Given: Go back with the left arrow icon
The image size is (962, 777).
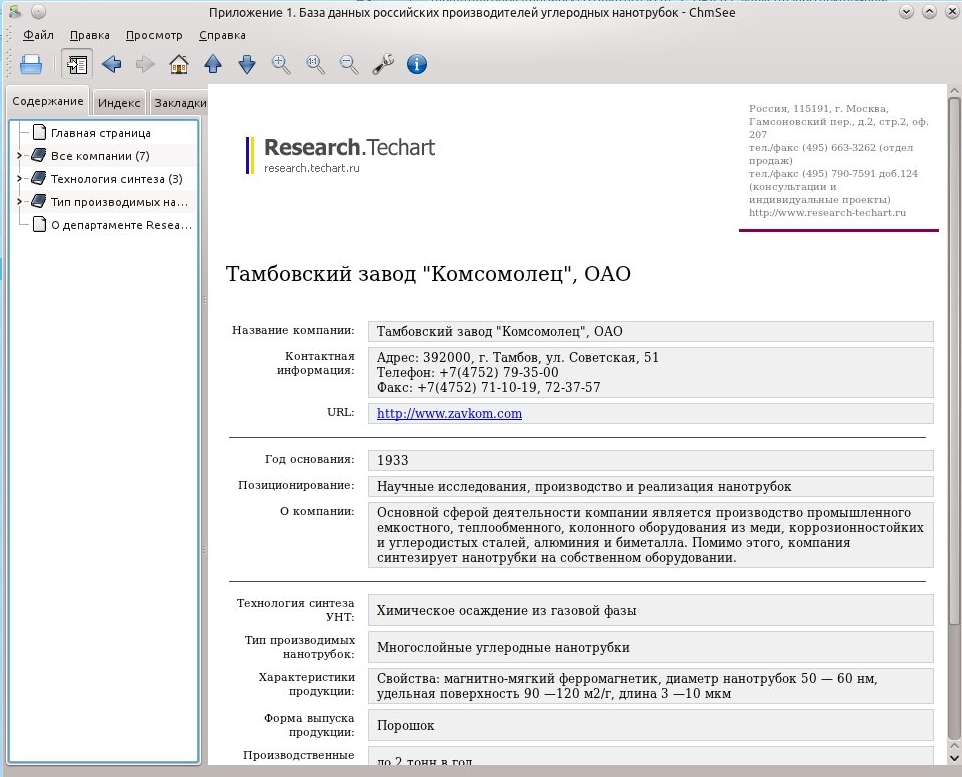Looking at the screenshot, I should [x=111, y=64].
